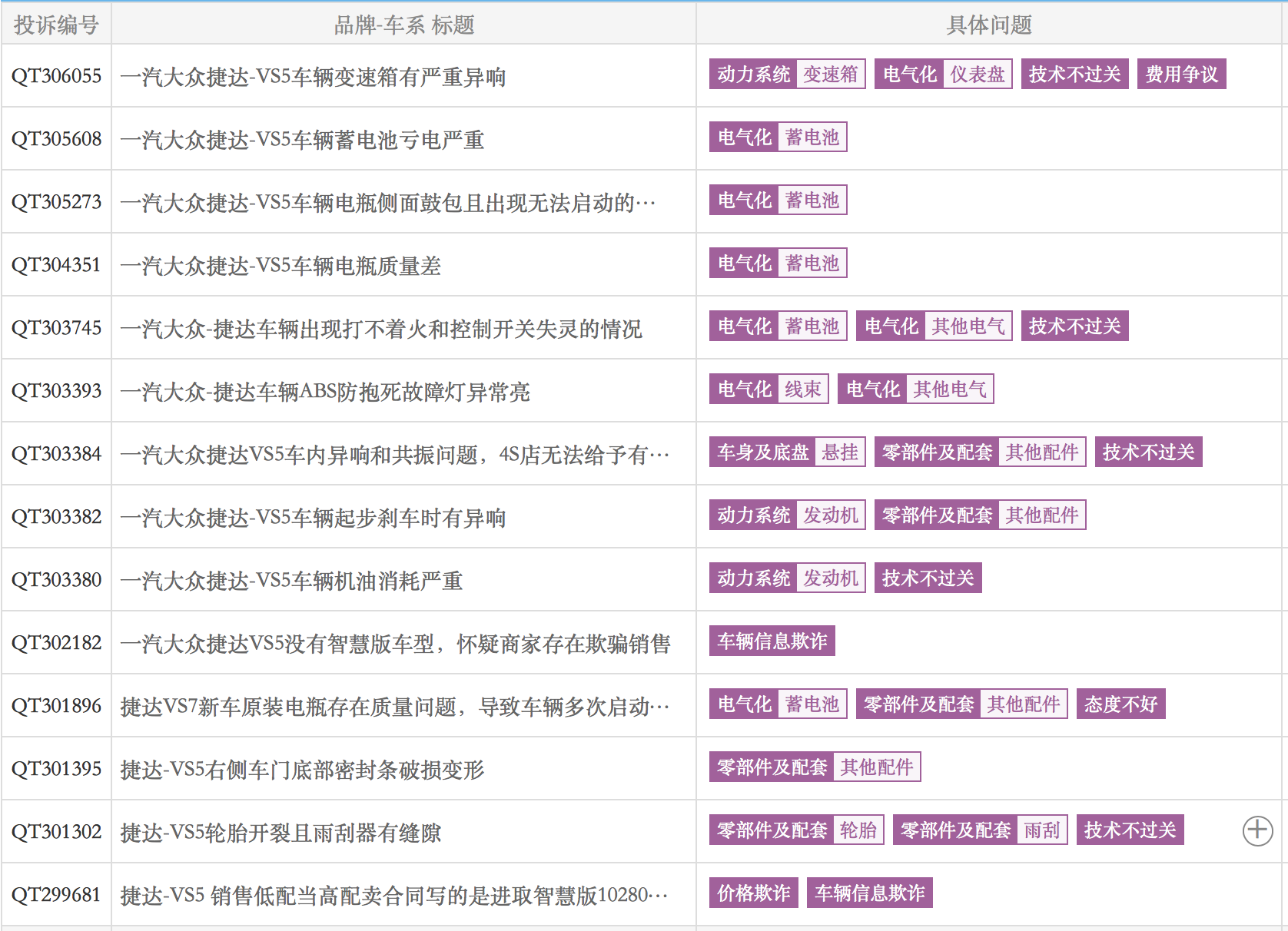This screenshot has width=1288, height=931.
Task: Select complaint number QT301302
Action: click(x=56, y=832)
